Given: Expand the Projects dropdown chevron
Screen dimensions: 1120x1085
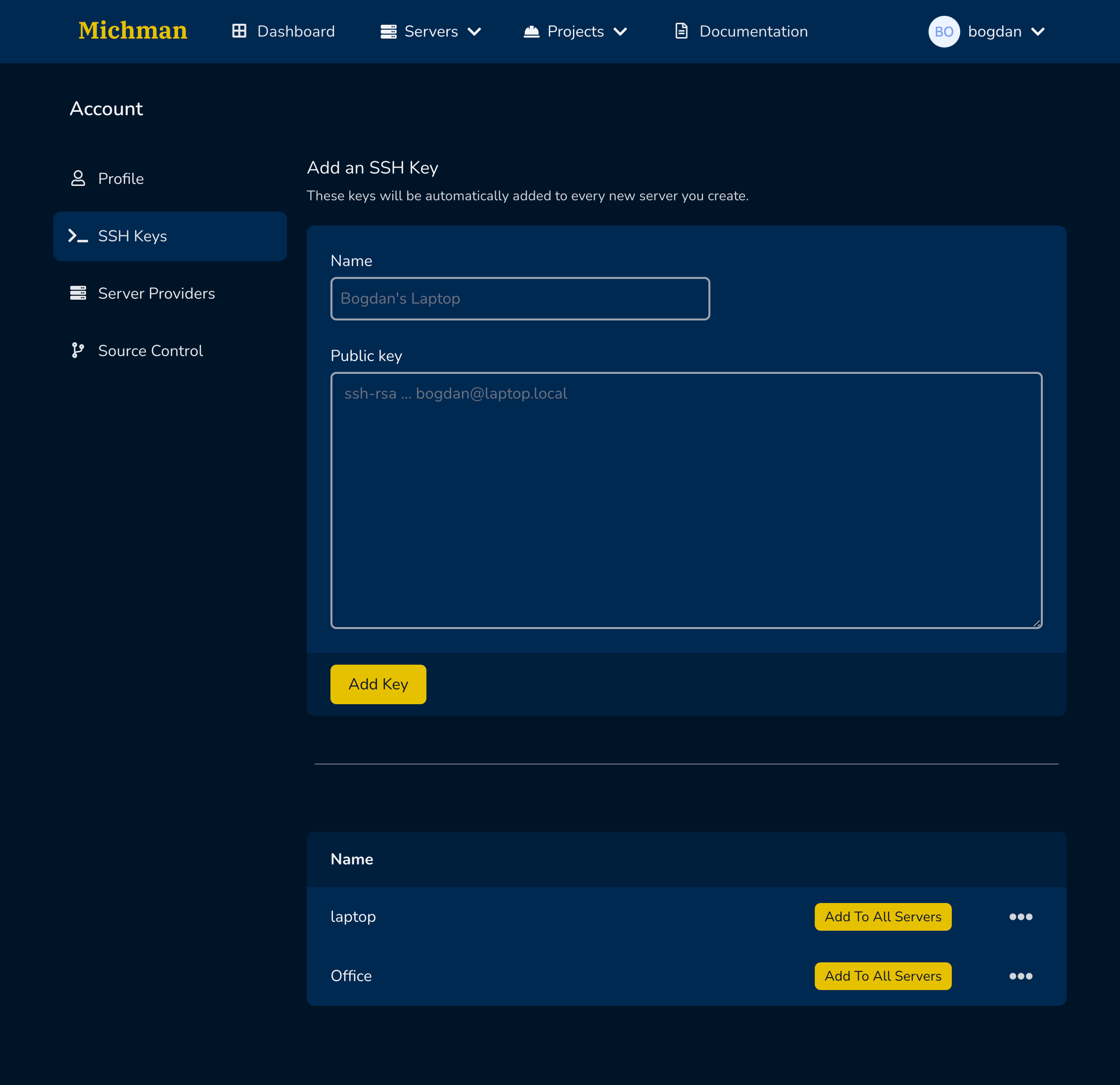Looking at the screenshot, I should point(620,32).
